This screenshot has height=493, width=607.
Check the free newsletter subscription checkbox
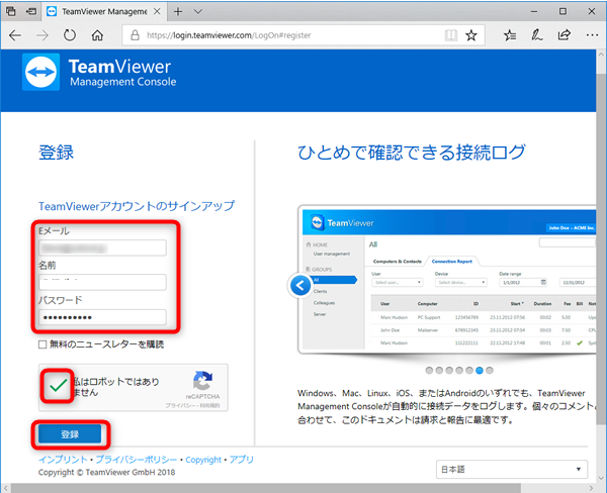43,344
